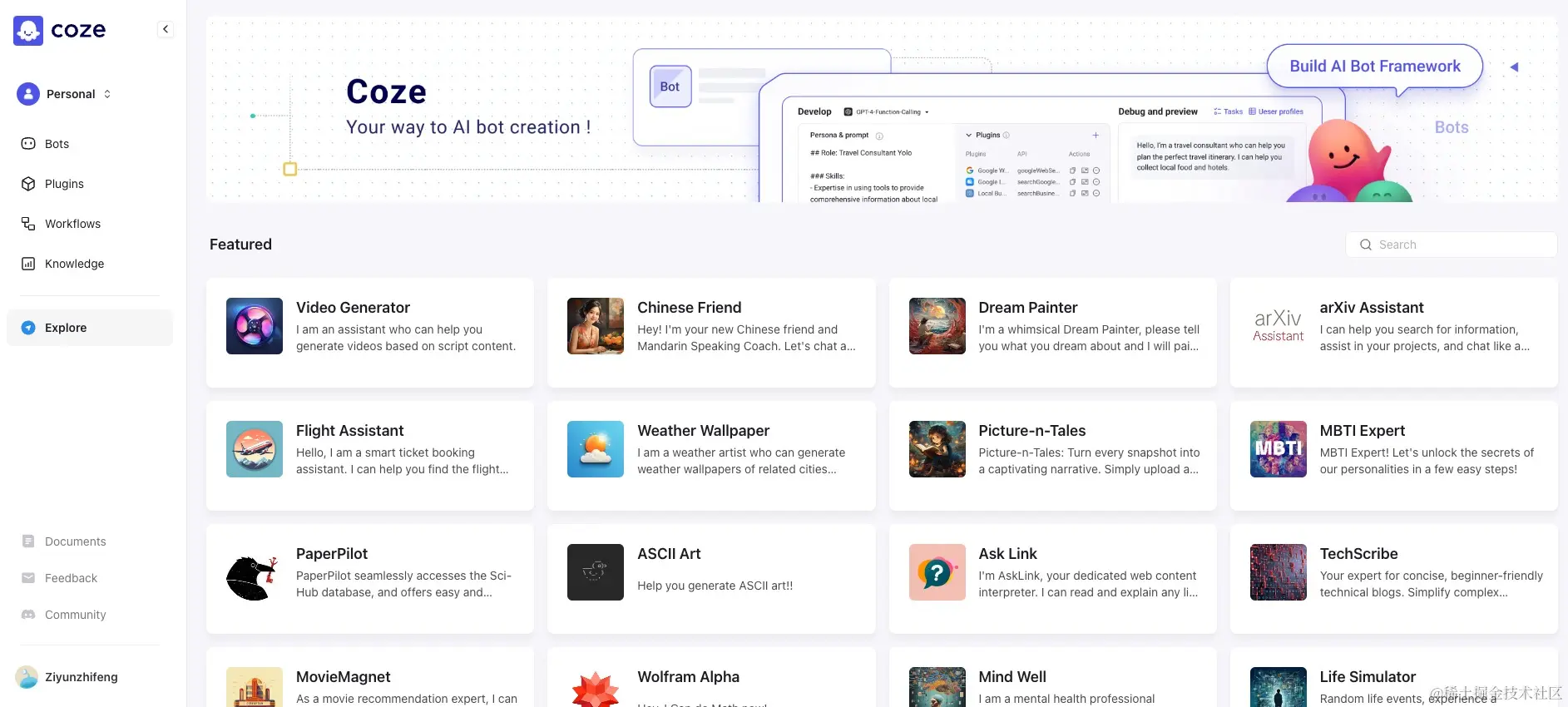Click the Plugins cube icon

(28, 184)
